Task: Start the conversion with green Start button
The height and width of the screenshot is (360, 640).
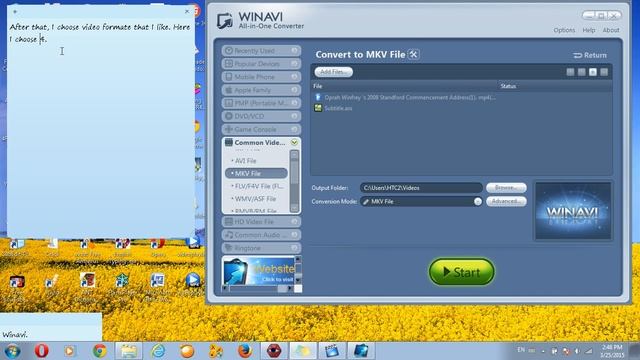Action: [x=462, y=271]
